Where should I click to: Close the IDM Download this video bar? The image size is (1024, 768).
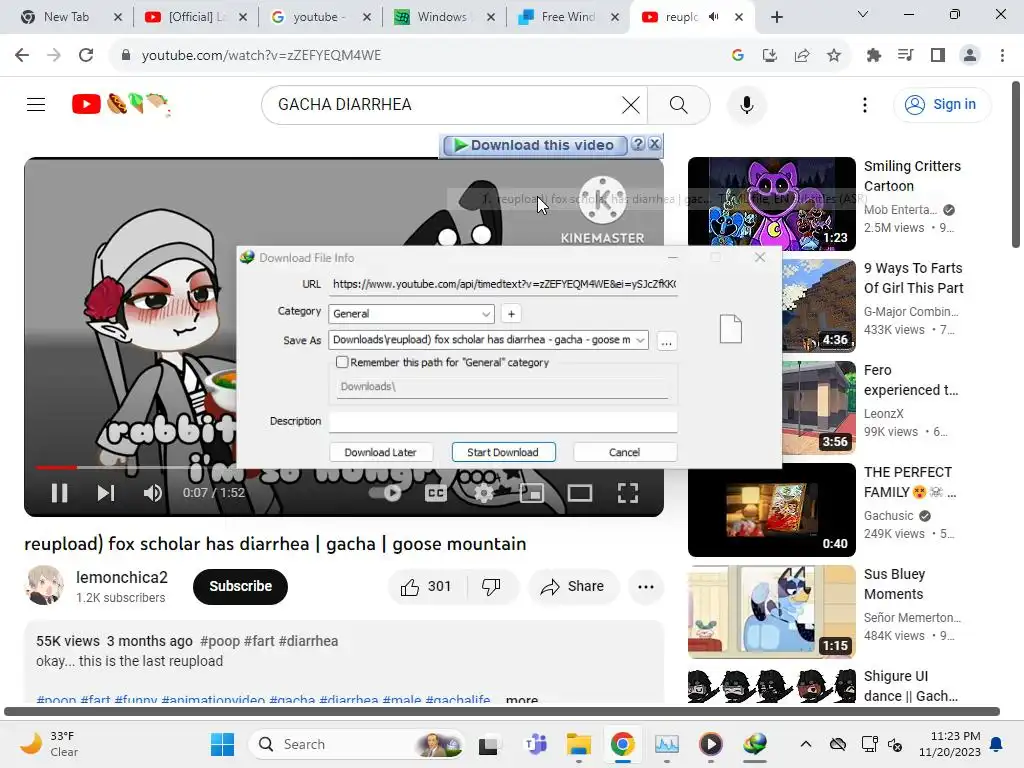(654, 144)
